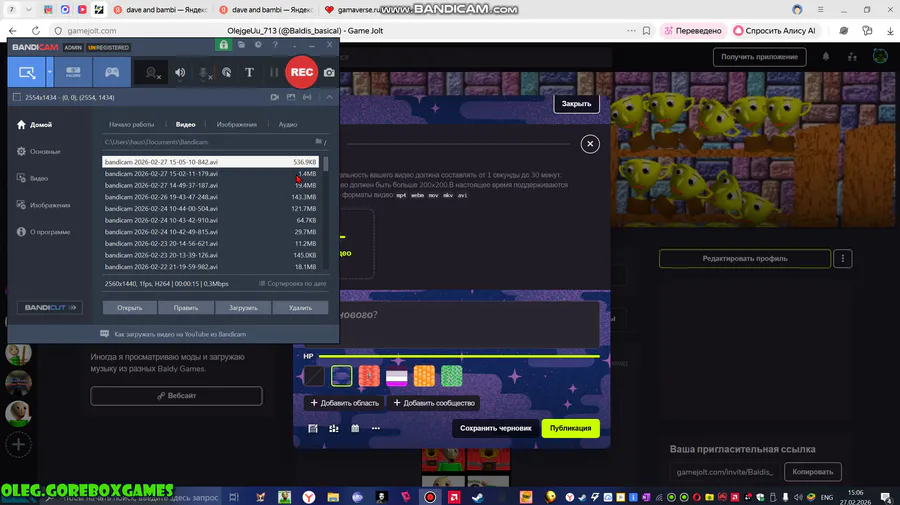Switch to the Аудио tab
The width and height of the screenshot is (900, 505).
pyautogui.click(x=288, y=125)
